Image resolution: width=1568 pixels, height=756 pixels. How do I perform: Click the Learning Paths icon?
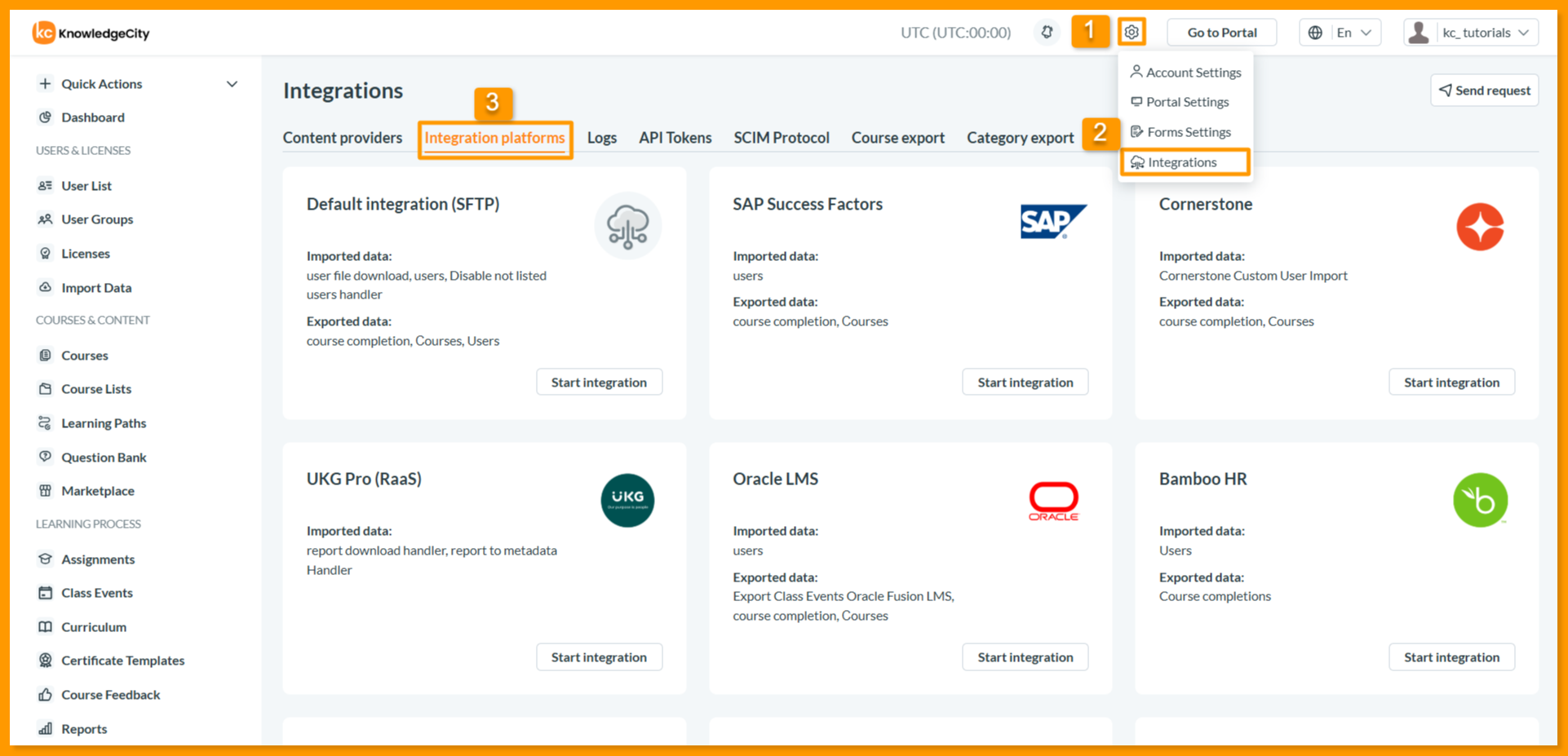point(45,423)
